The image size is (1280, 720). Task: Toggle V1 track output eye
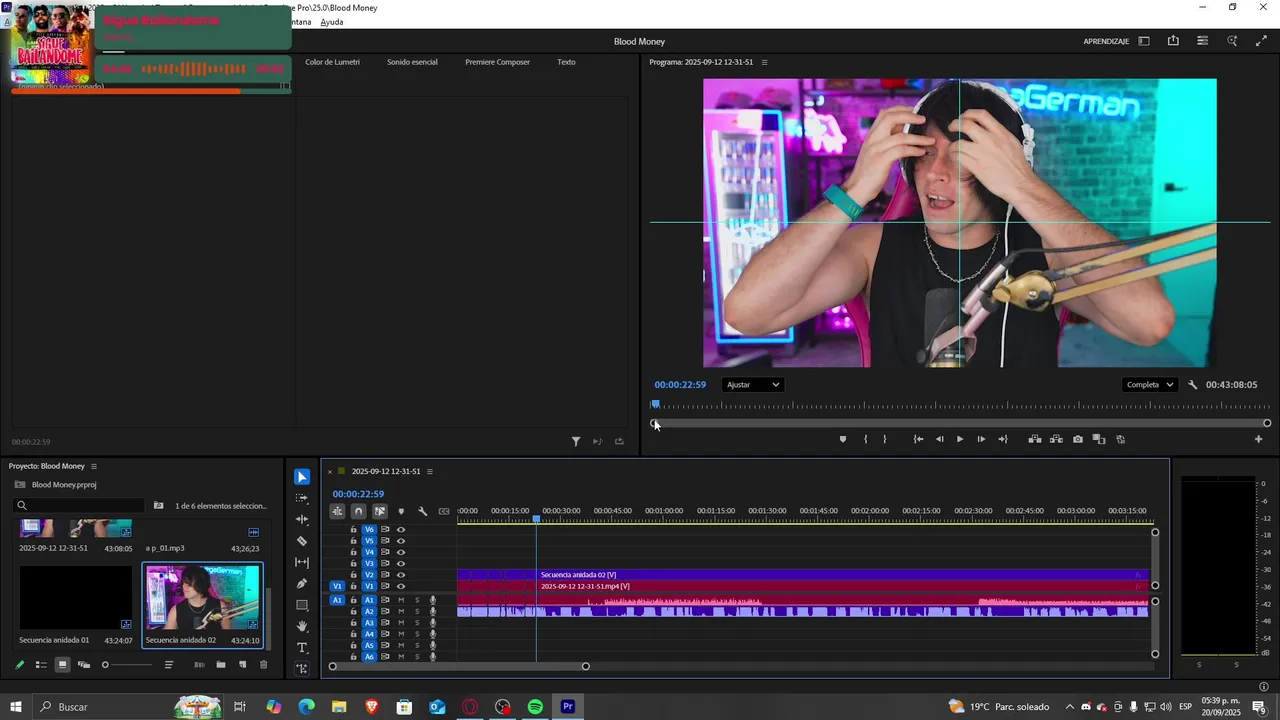[401, 586]
